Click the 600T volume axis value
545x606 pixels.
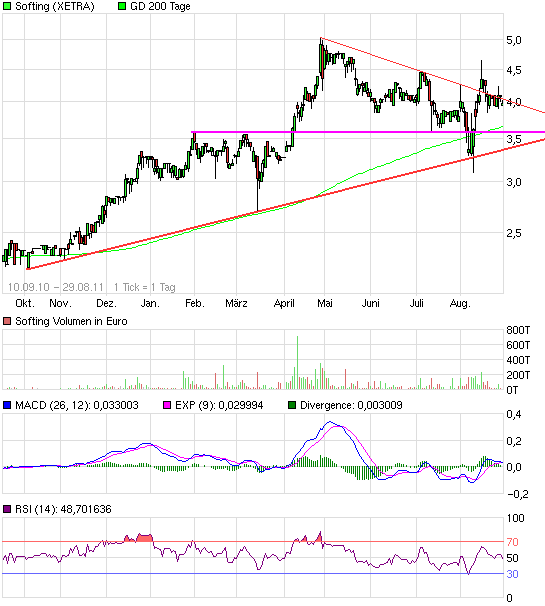[518, 345]
